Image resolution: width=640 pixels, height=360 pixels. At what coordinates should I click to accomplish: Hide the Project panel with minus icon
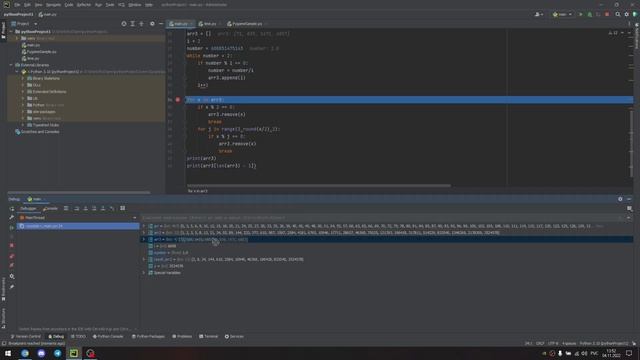161,24
